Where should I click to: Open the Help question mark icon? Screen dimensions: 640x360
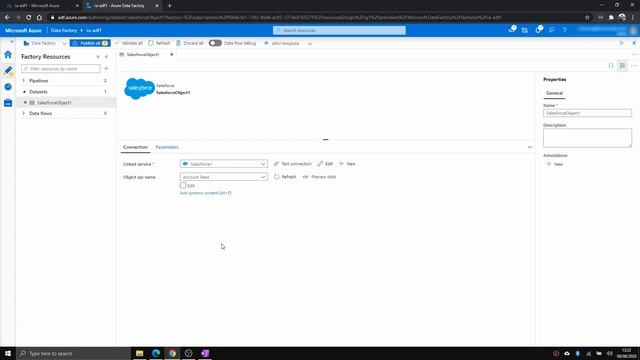tap(564, 30)
